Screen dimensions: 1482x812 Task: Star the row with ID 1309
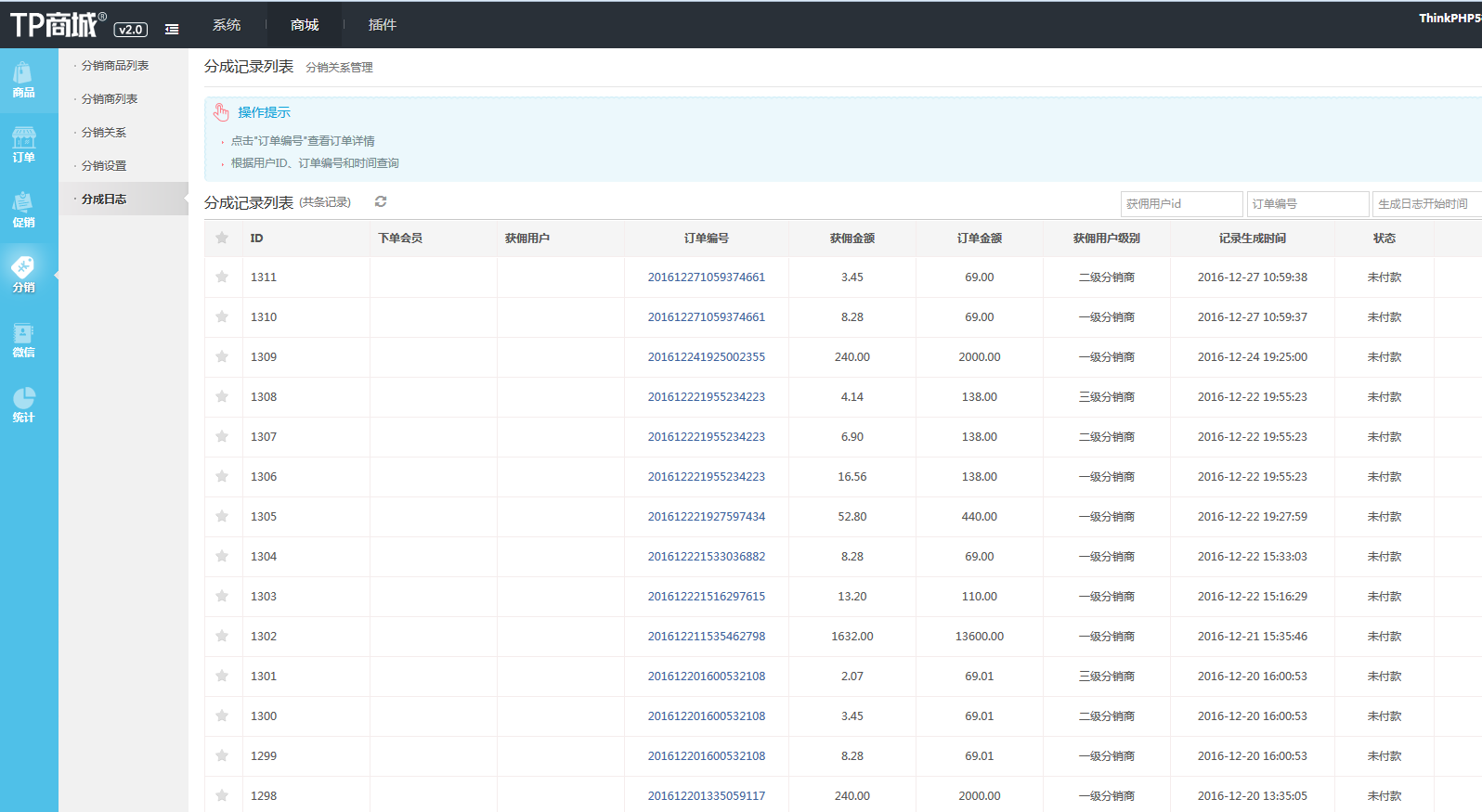222,356
